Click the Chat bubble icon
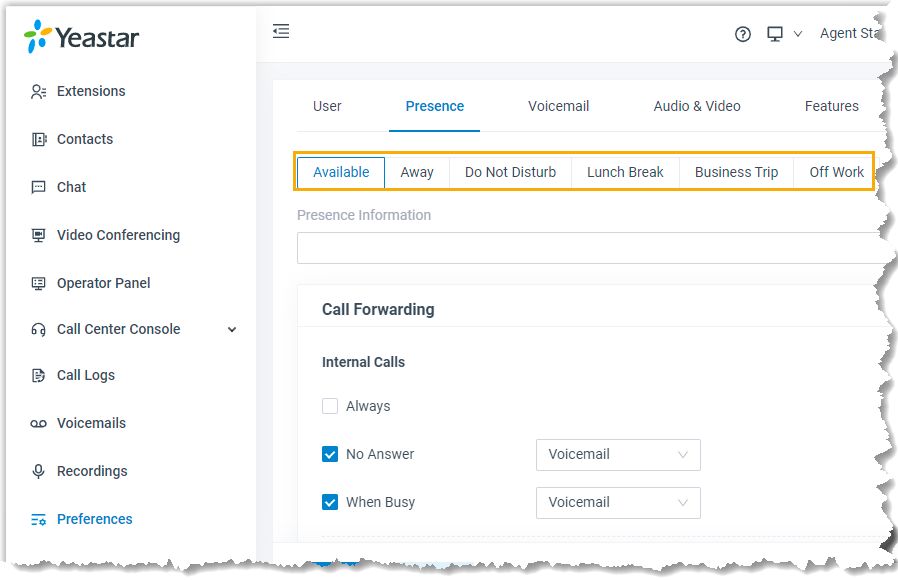This screenshot has height=580, width=898. click(x=38, y=187)
